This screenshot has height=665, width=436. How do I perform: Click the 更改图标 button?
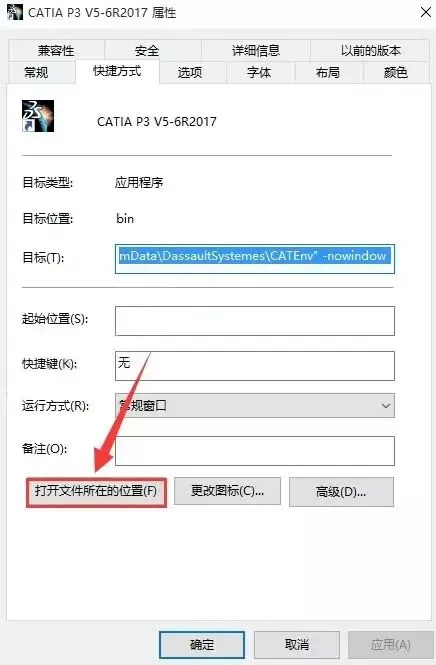pos(227,491)
